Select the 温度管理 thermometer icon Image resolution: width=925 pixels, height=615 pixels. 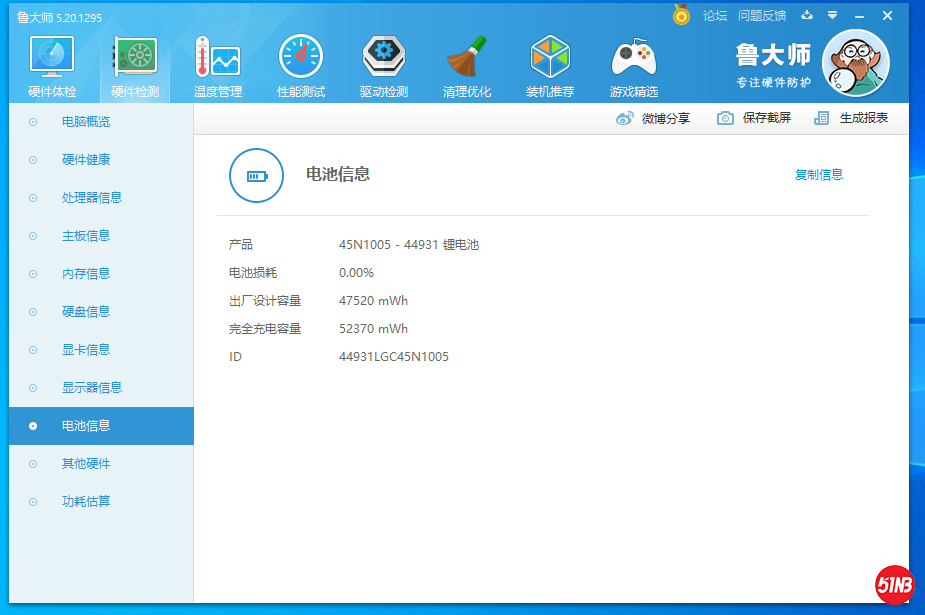[217, 58]
